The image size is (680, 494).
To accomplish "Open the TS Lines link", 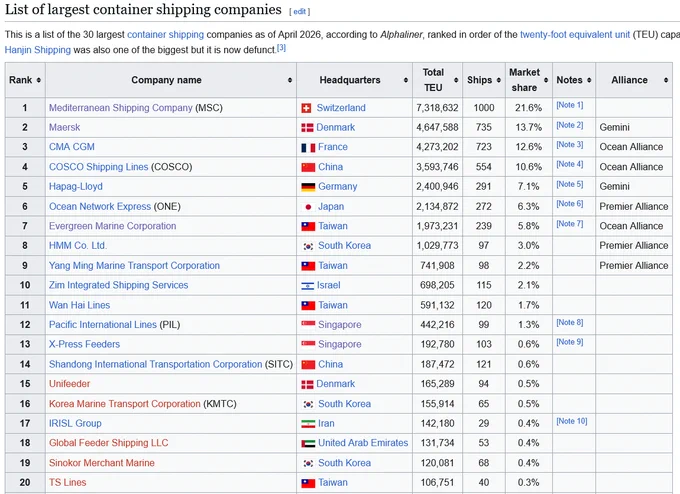I will 68,482.
